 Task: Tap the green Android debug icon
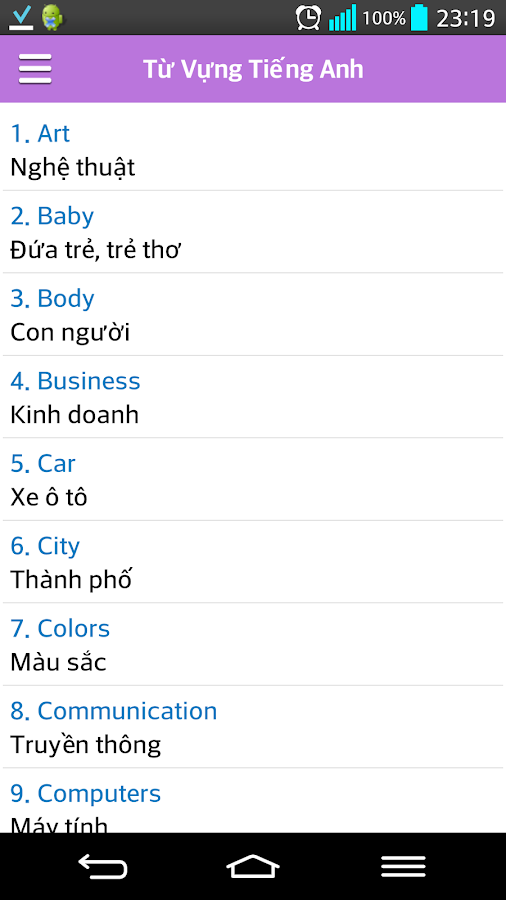click(52, 17)
